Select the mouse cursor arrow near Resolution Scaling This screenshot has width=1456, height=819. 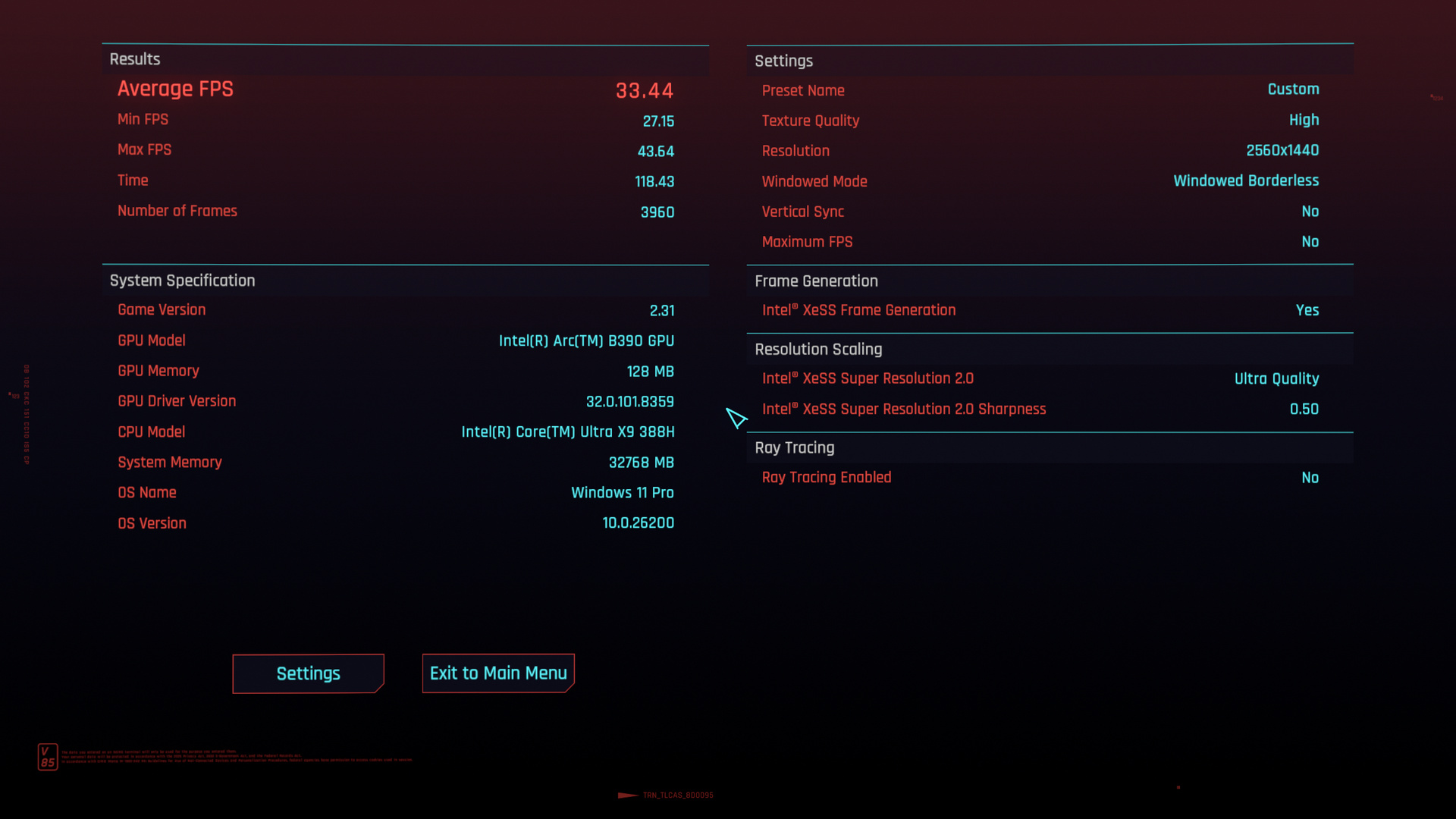coord(736,419)
